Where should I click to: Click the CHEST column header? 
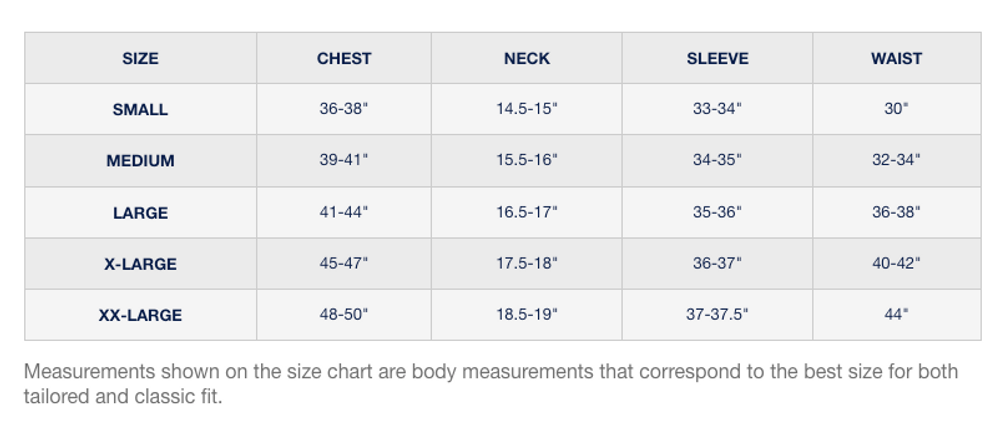[344, 58]
